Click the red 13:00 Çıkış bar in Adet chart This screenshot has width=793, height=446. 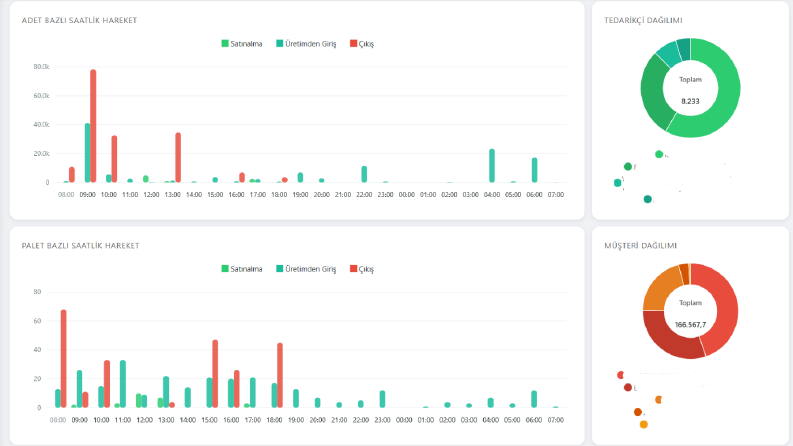178,157
